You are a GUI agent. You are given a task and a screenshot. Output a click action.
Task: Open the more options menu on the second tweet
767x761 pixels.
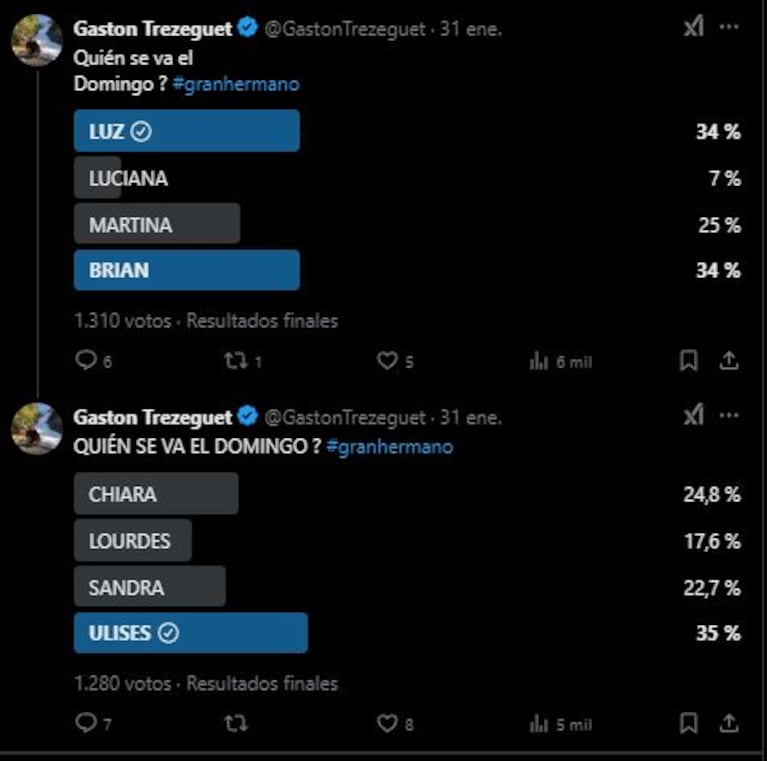[729, 416]
